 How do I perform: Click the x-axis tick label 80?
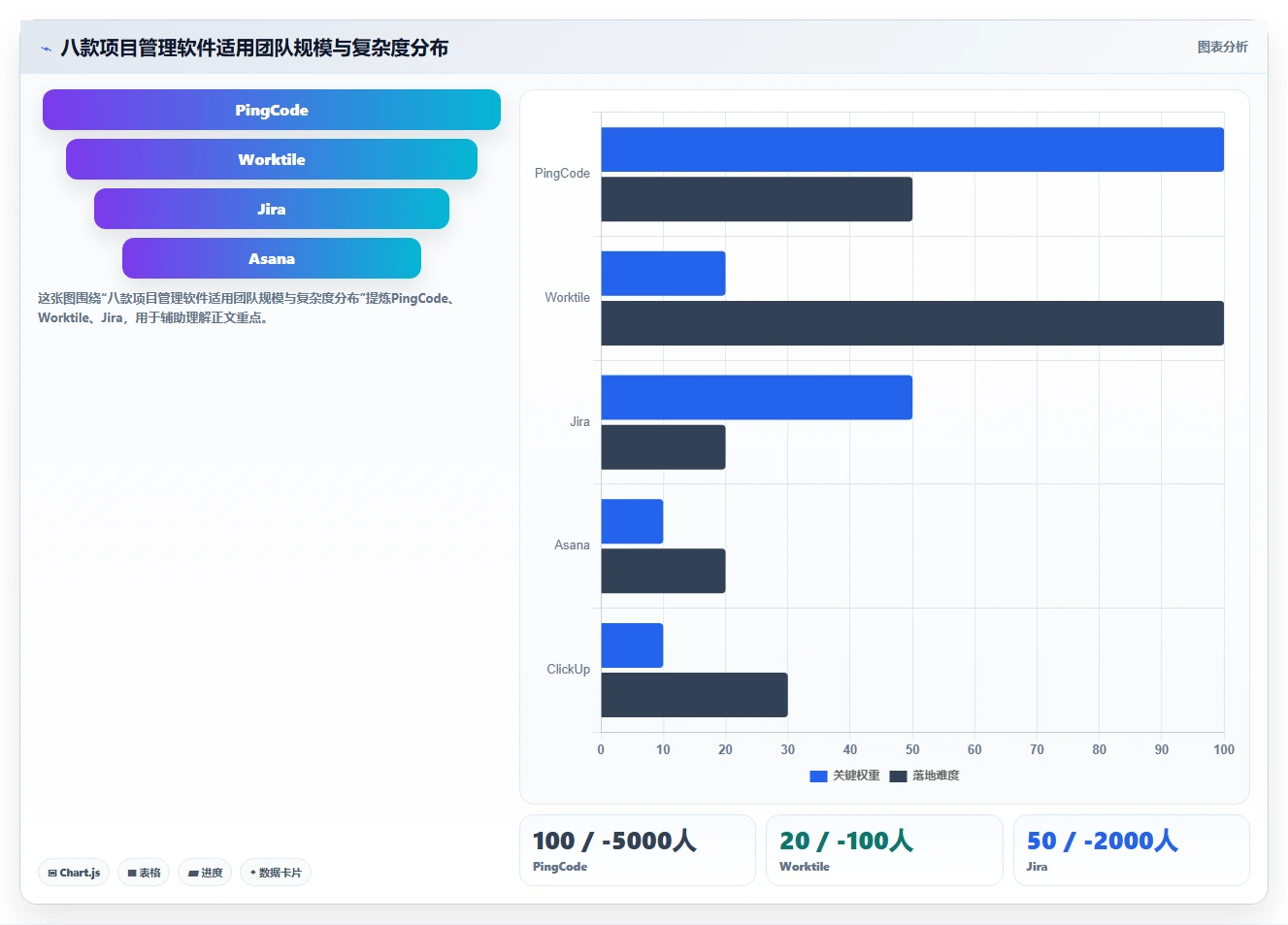point(1099,749)
